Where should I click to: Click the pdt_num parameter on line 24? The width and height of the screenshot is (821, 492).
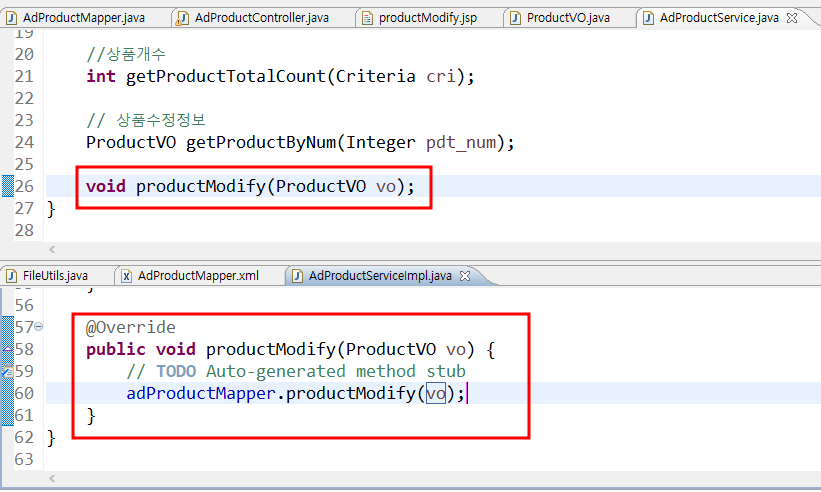[461, 142]
